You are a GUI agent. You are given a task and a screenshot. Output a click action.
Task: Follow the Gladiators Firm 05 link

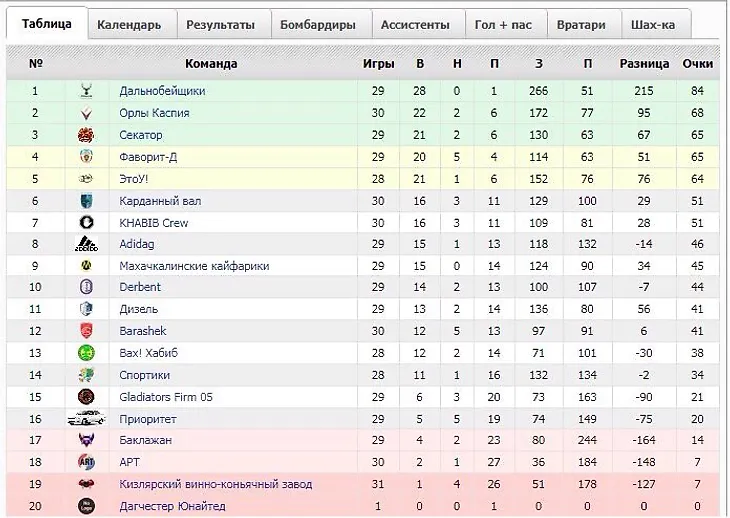(x=167, y=397)
